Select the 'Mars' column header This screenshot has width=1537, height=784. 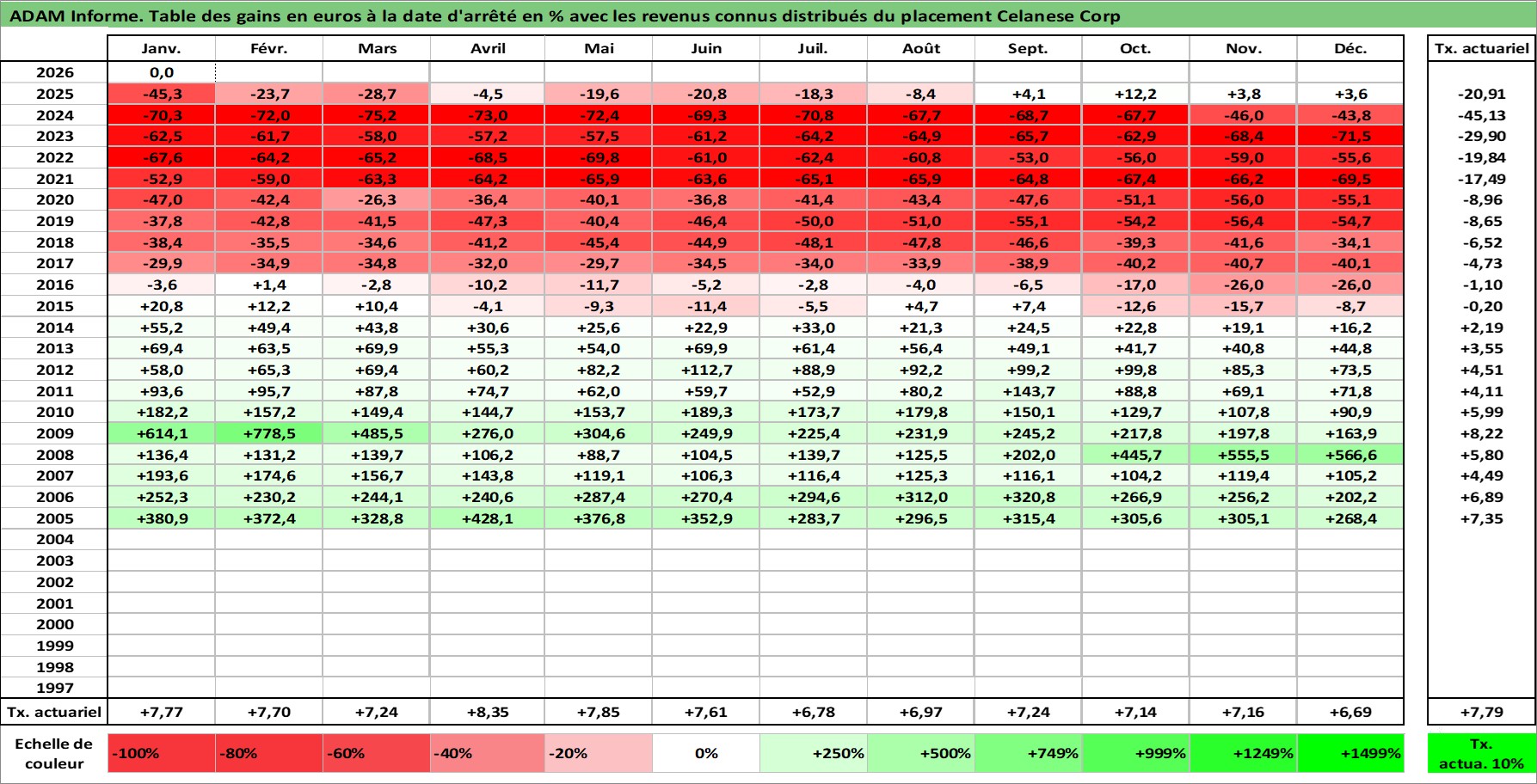coord(377,49)
